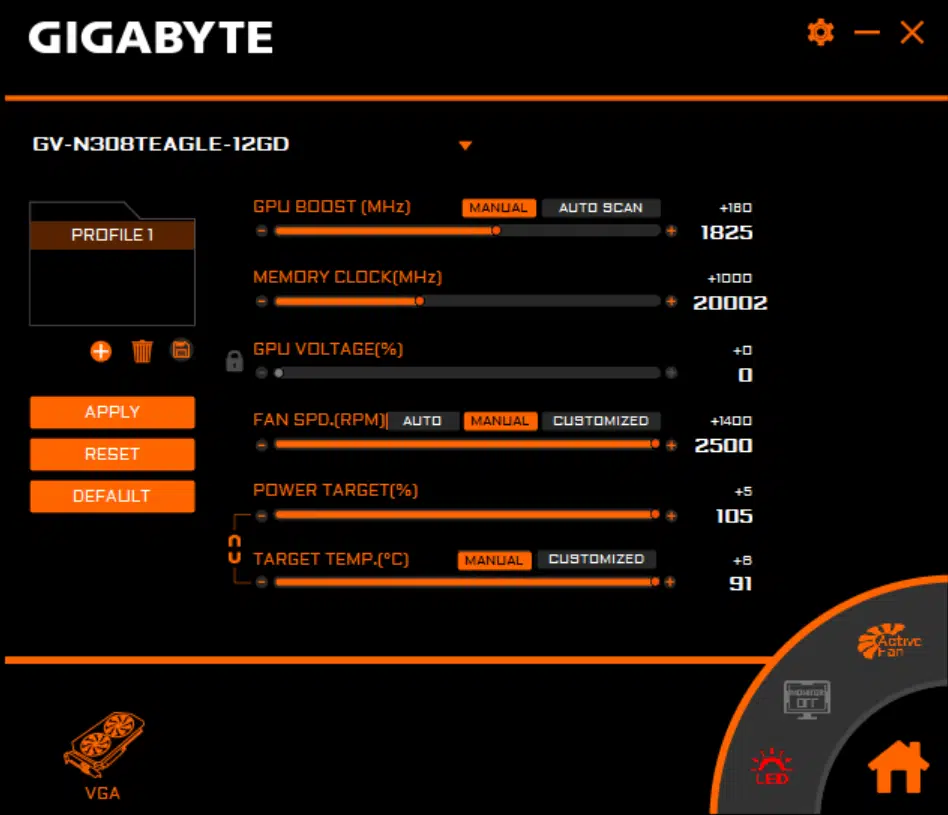Delete profile using trash icon
This screenshot has width=948, height=815.
[141, 351]
